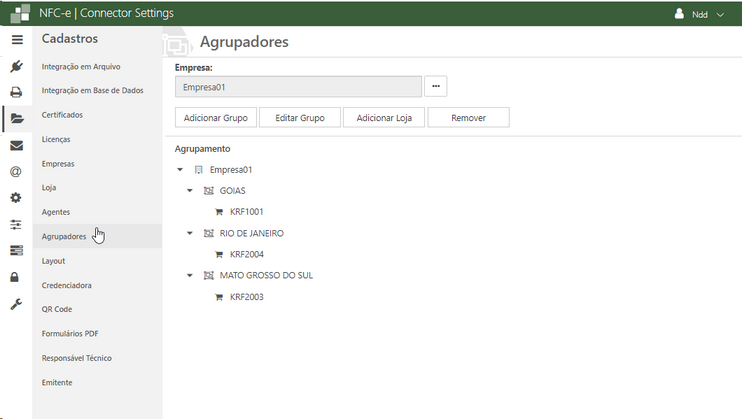Select the RIO DE JANEIRO group label
The width and height of the screenshot is (742, 419).
tap(252, 233)
